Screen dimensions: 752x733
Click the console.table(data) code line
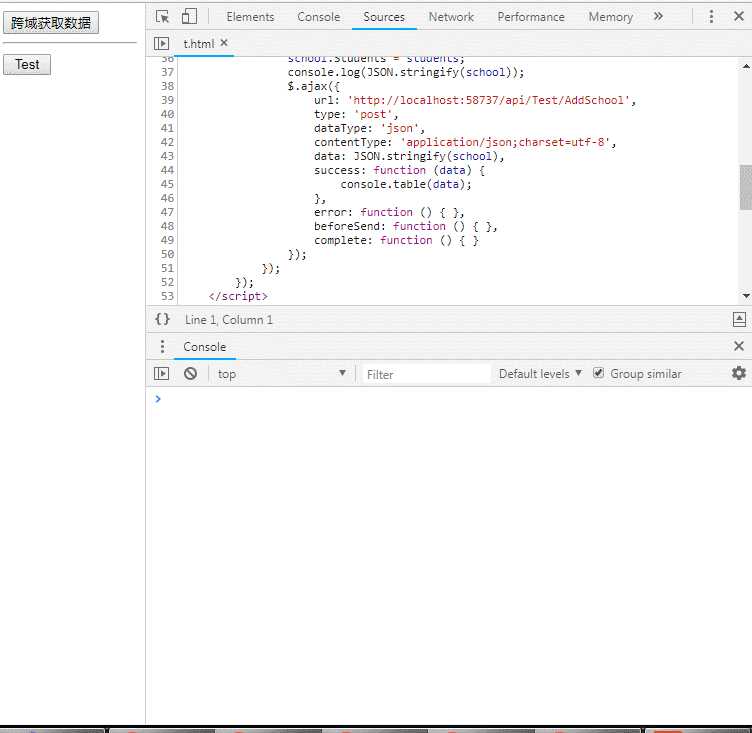pyautogui.click(x=406, y=184)
